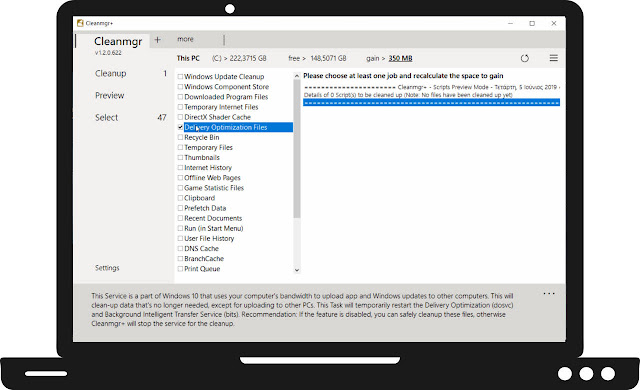Screen dimensions: 640x390
Task: Select the highlighted dashed line in preview
Action: pyautogui.click(x=431, y=103)
